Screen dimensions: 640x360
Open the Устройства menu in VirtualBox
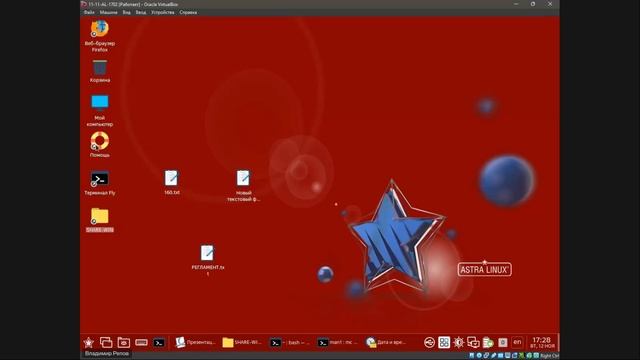coord(162,12)
